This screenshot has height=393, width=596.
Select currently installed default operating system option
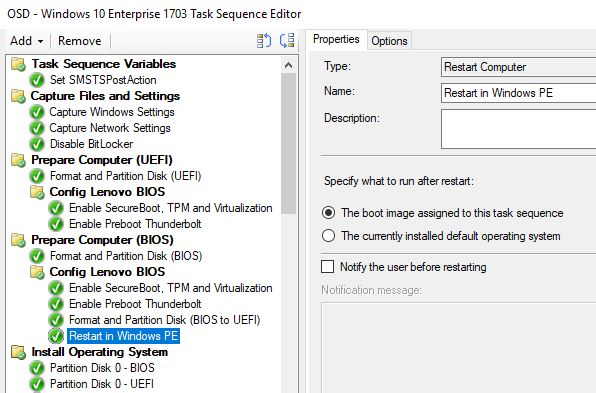pos(441,236)
